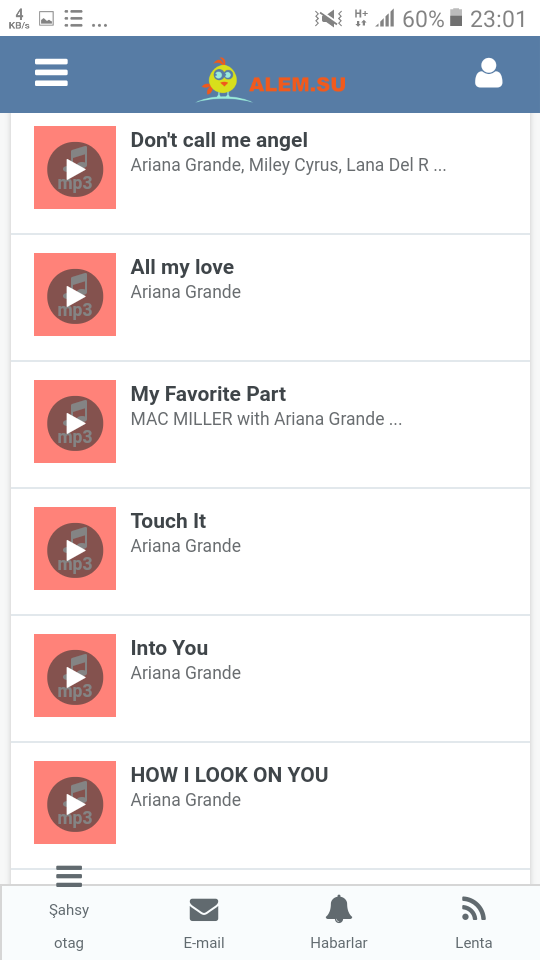Tap the battery status indicator
Viewport: 540px width, 960px height.
pyautogui.click(x=456, y=18)
